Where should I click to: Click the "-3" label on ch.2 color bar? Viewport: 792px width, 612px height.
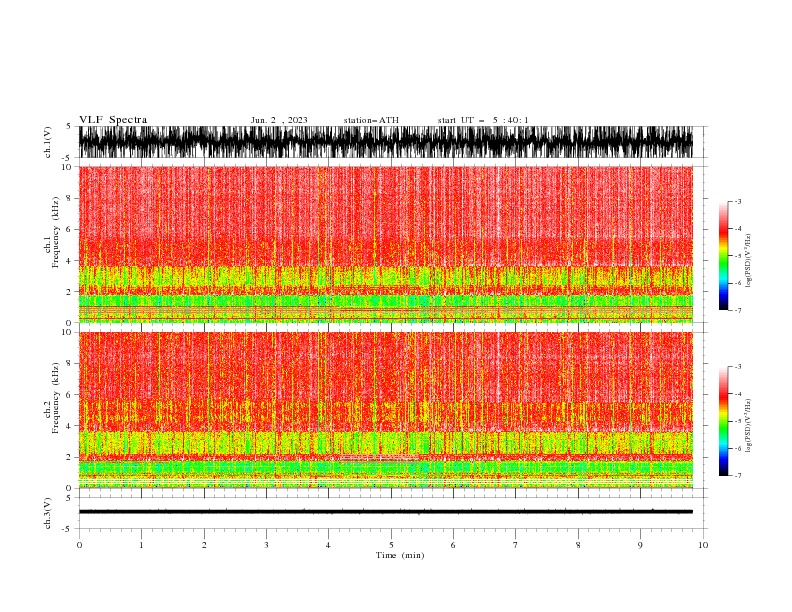(x=737, y=367)
